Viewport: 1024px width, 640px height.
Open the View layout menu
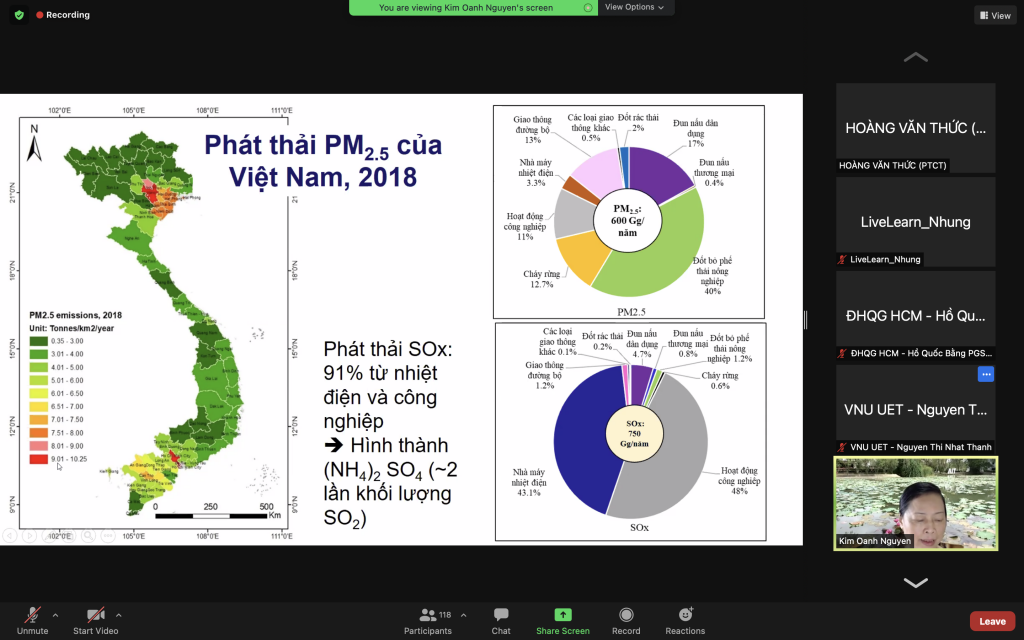click(x=994, y=15)
